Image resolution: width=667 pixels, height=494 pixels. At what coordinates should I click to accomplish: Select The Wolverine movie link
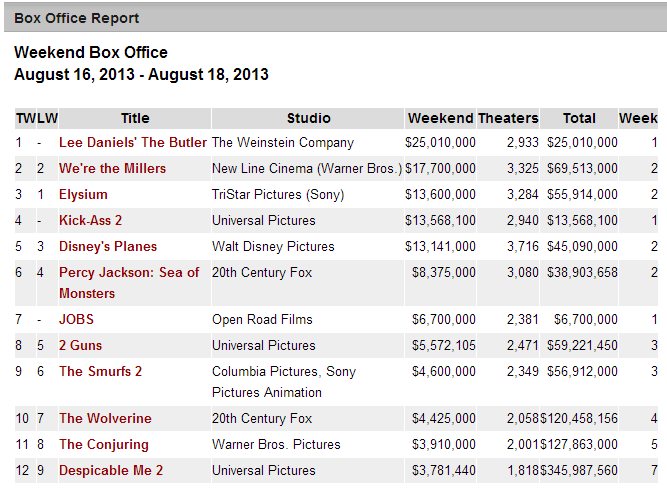point(105,419)
